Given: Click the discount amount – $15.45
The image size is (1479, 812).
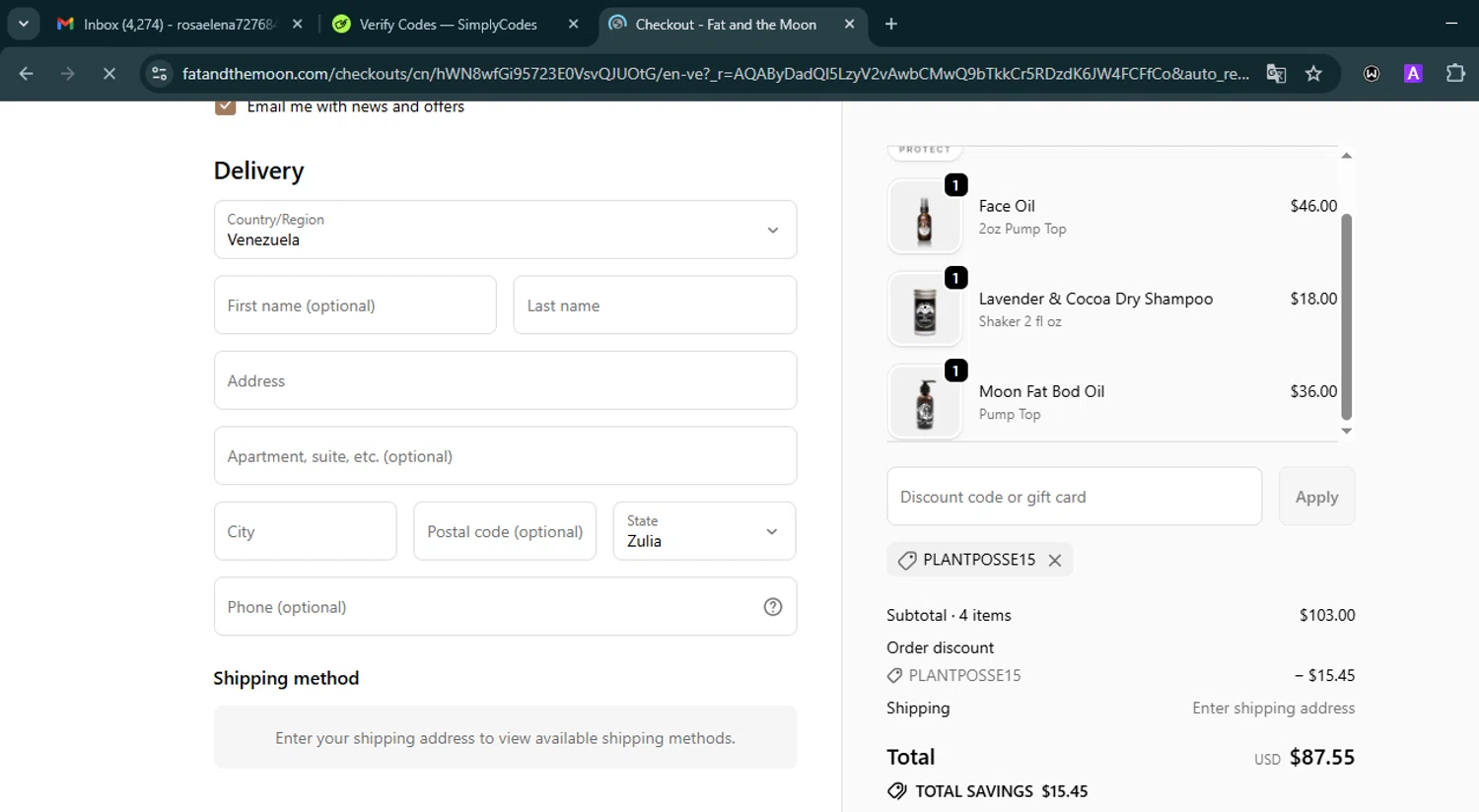Looking at the screenshot, I should click(x=1324, y=676).
